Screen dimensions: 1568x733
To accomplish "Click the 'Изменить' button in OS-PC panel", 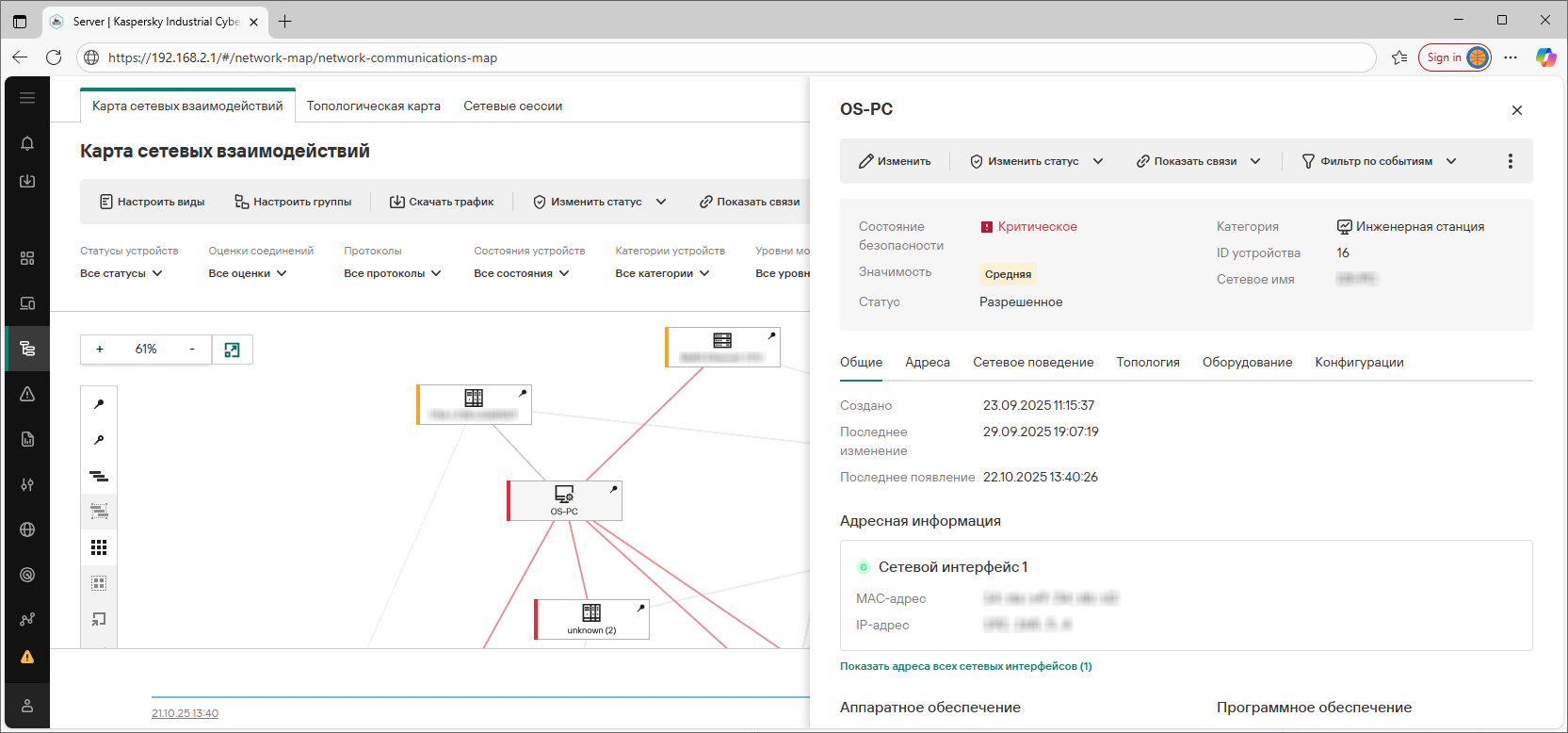I will tap(895, 161).
